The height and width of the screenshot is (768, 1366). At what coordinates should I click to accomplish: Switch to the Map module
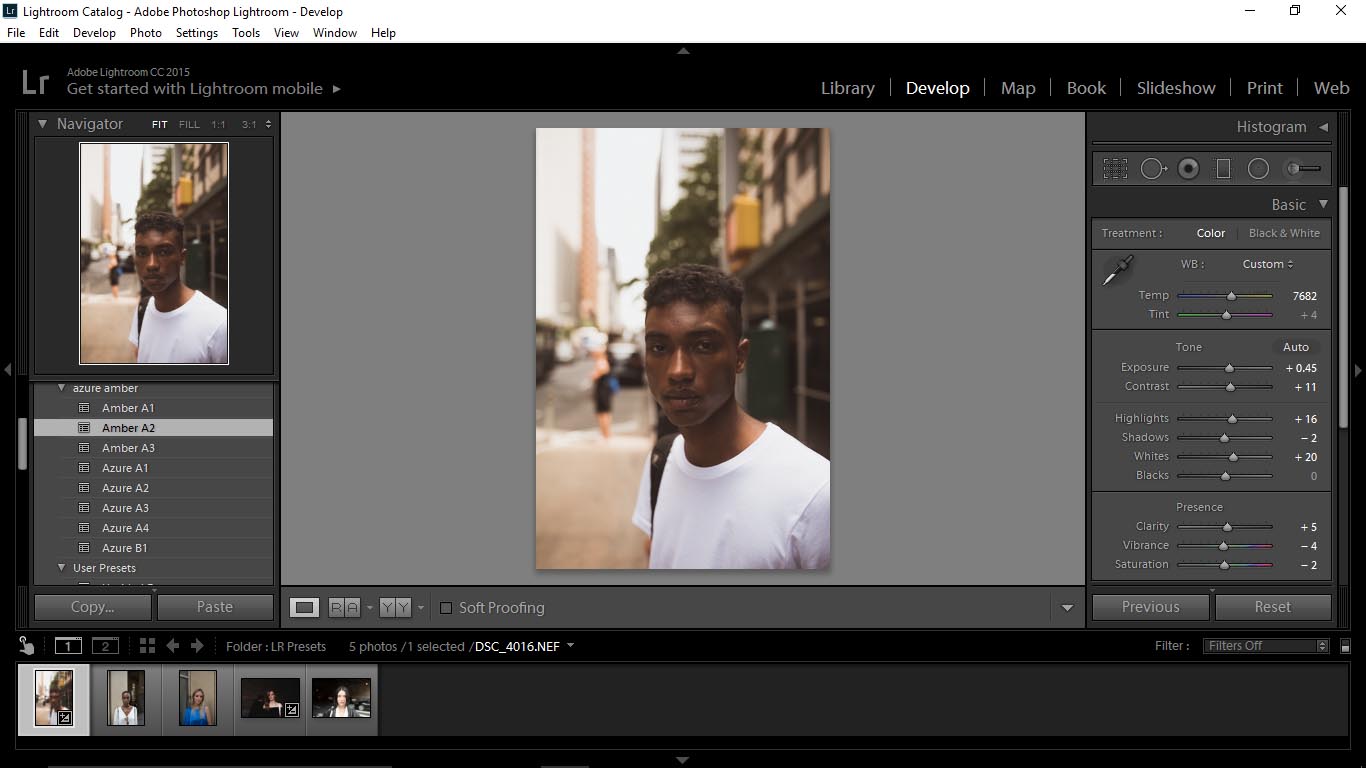1018,88
